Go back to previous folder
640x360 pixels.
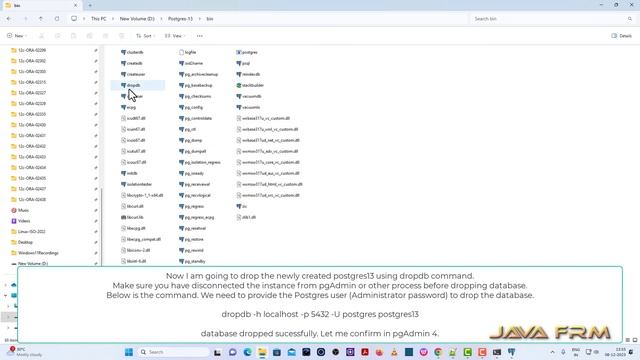click(9, 19)
